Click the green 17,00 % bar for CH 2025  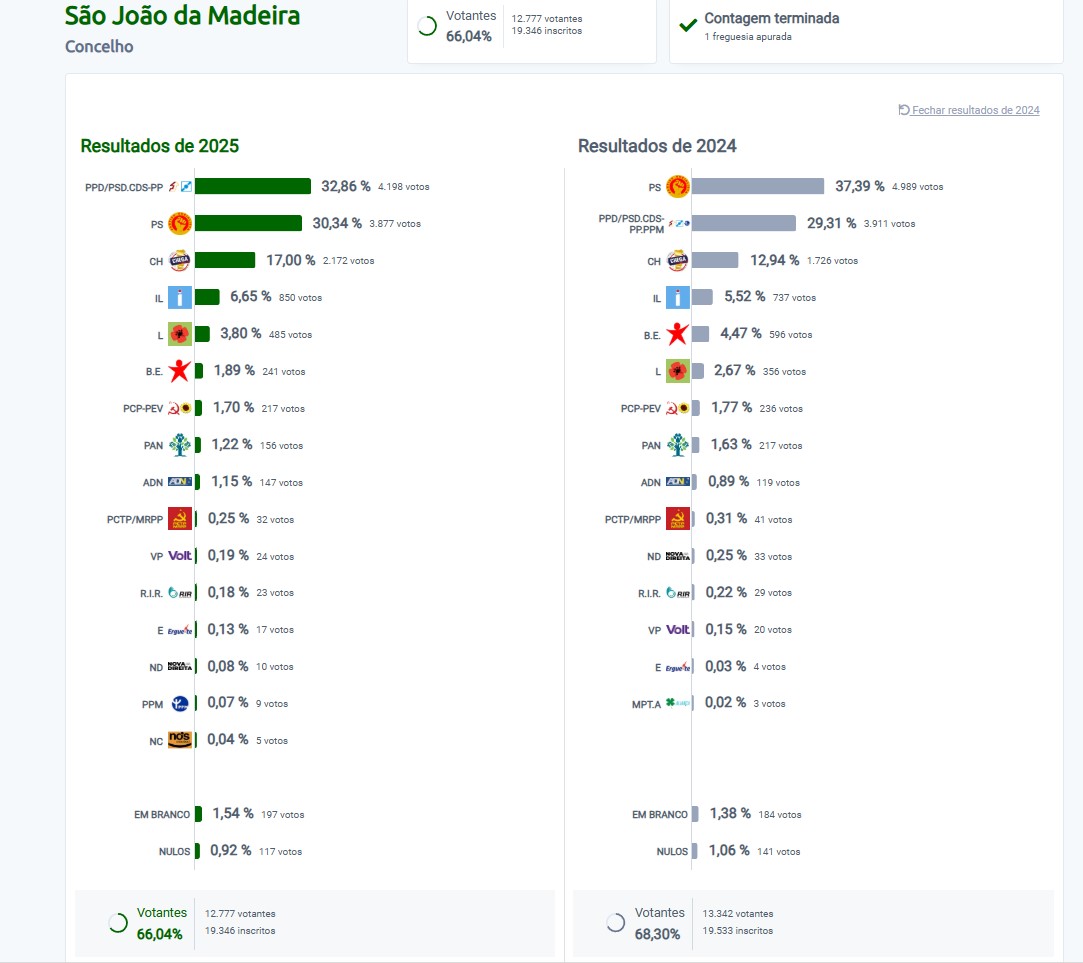[x=225, y=260]
